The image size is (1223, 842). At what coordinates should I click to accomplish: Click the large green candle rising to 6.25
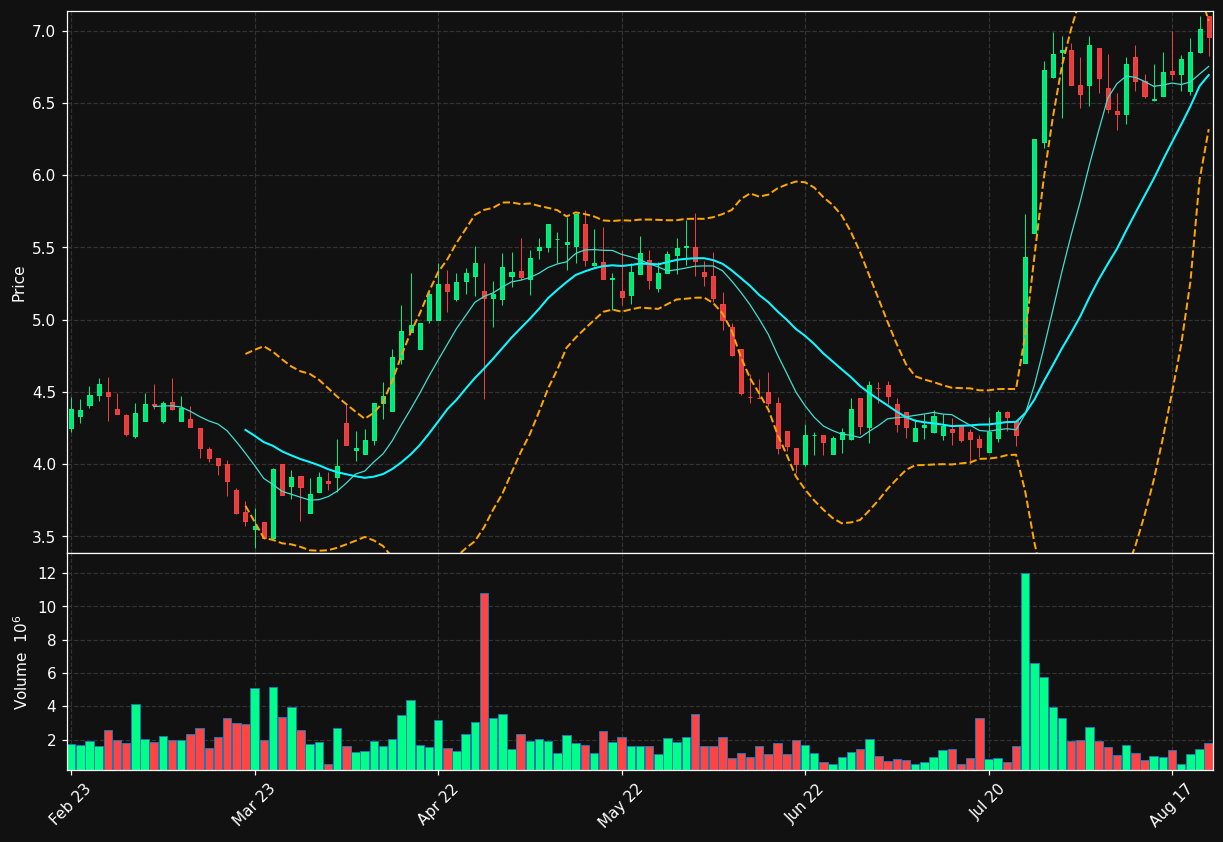tap(1034, 187)
